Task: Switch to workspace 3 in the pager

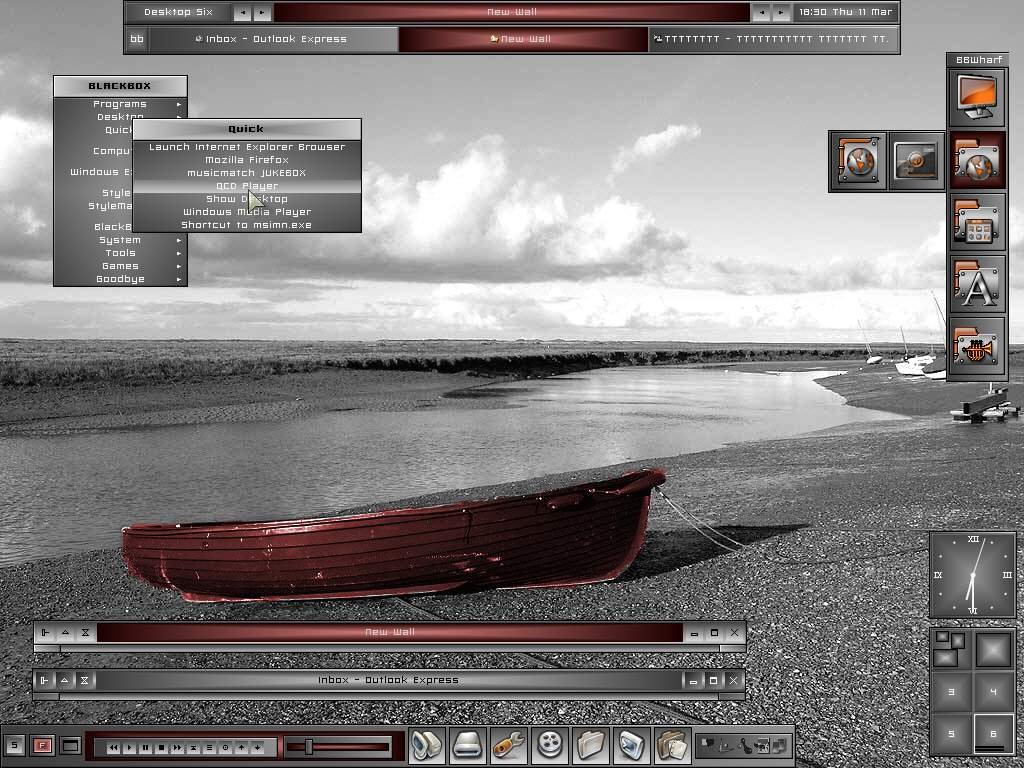Action: coord(951,691)
